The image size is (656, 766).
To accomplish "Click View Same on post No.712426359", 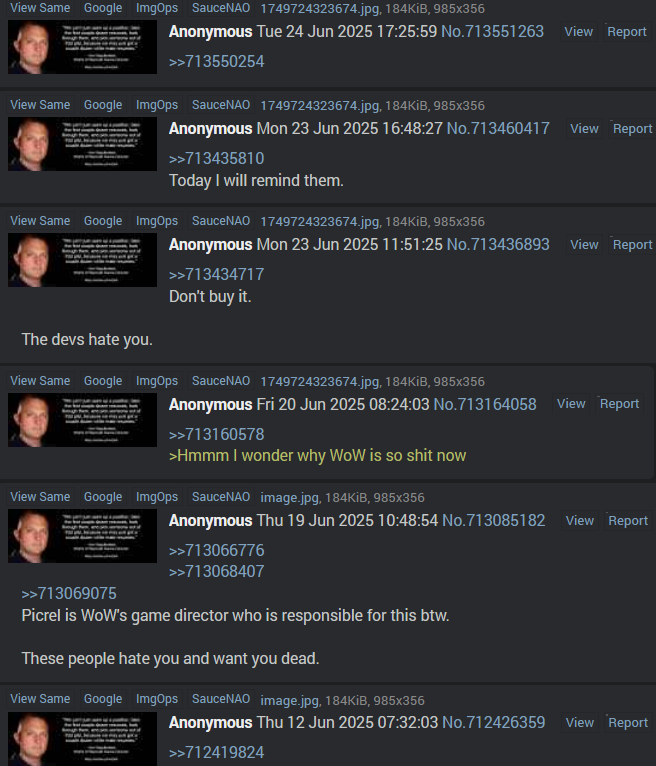I will (x=40, y=699).
